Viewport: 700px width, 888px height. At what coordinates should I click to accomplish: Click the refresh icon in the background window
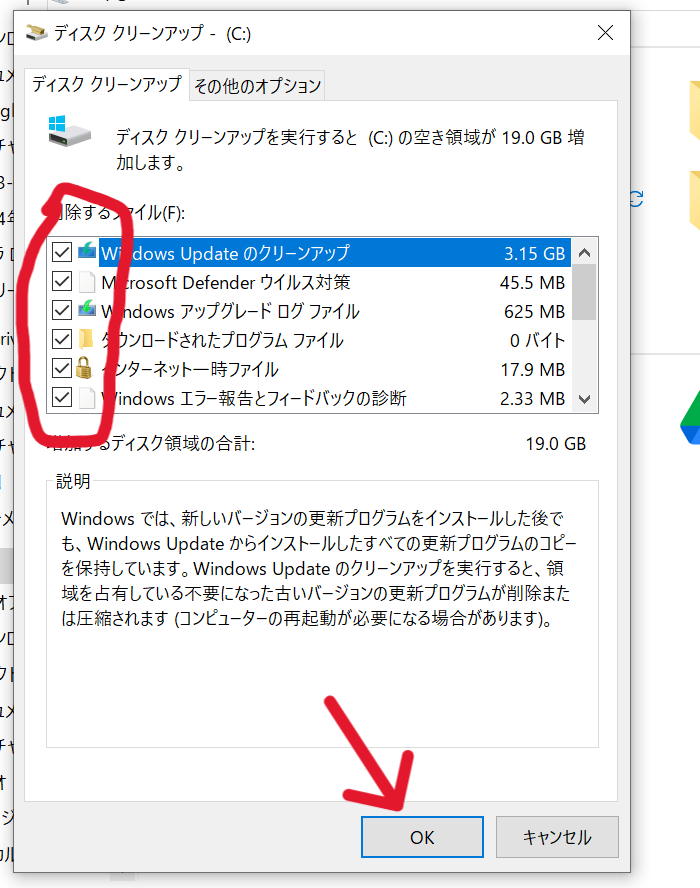(637, 199)
